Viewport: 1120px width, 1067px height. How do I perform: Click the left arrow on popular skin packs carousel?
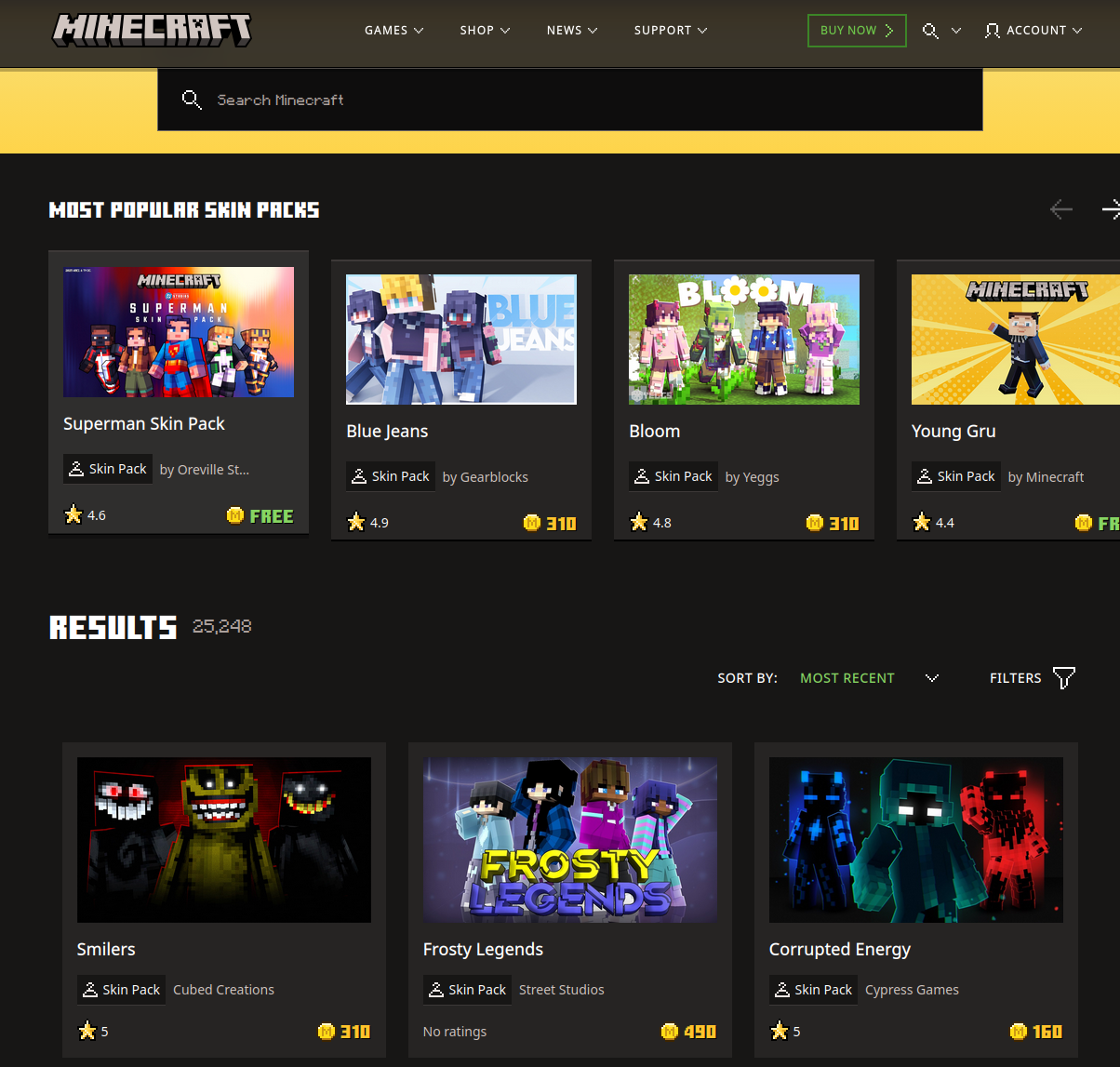(x=1060, y=209)
